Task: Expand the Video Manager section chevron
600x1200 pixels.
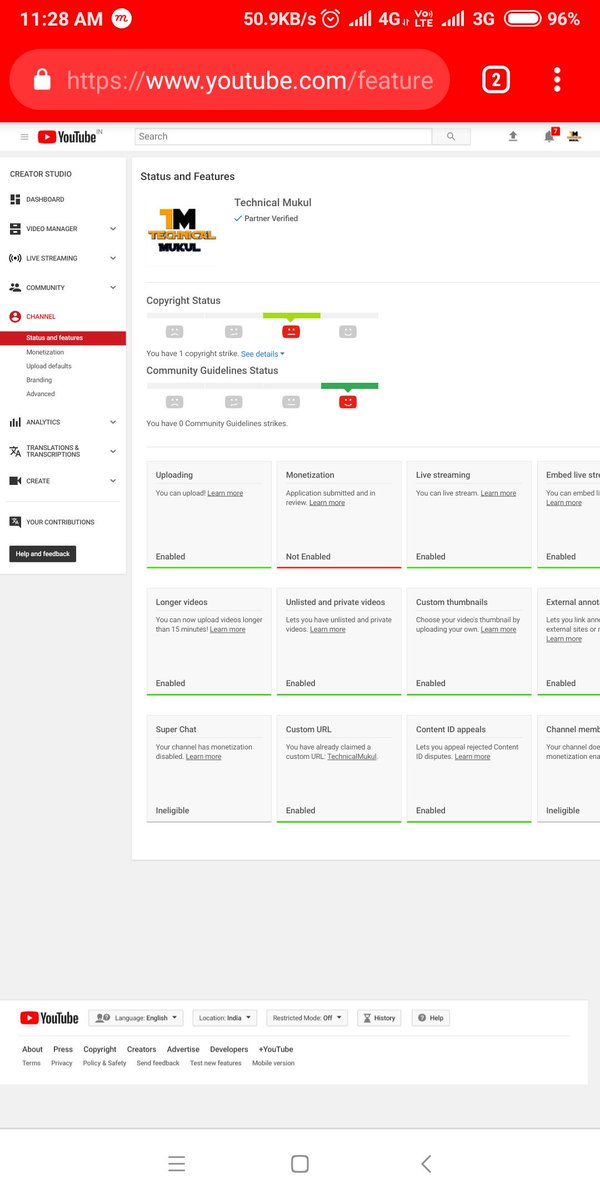Action: tap(113, 229)
